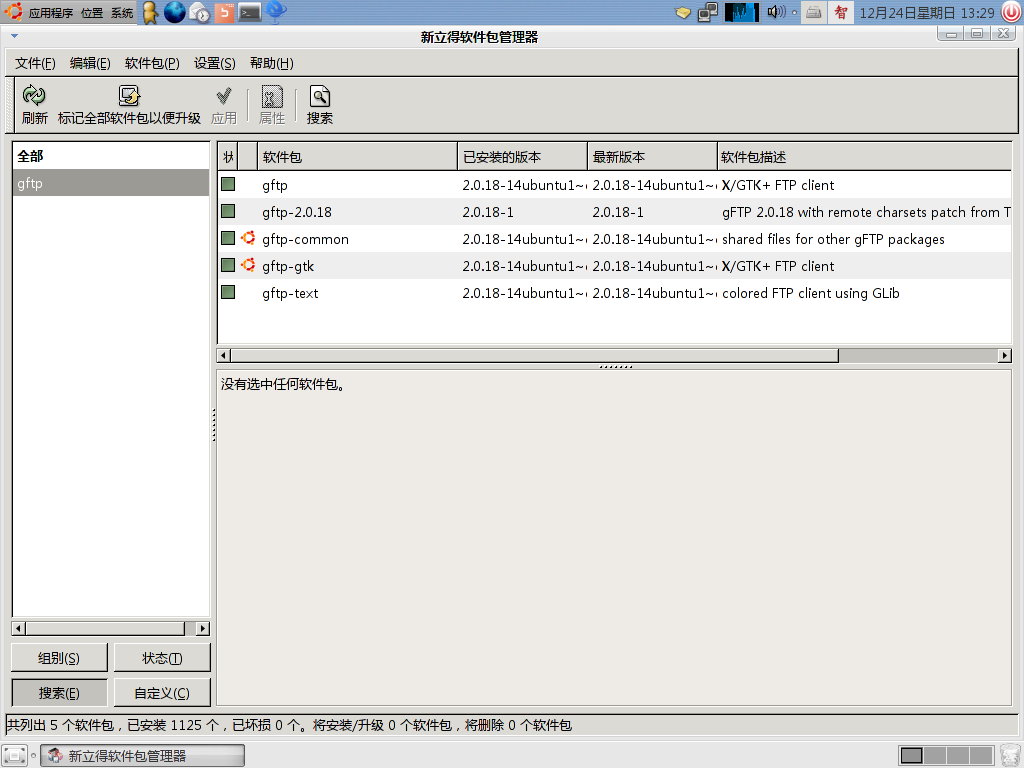The image size is (1024, 768).
Task: Sort by 最新版本 column header
Action: point(652,157)
